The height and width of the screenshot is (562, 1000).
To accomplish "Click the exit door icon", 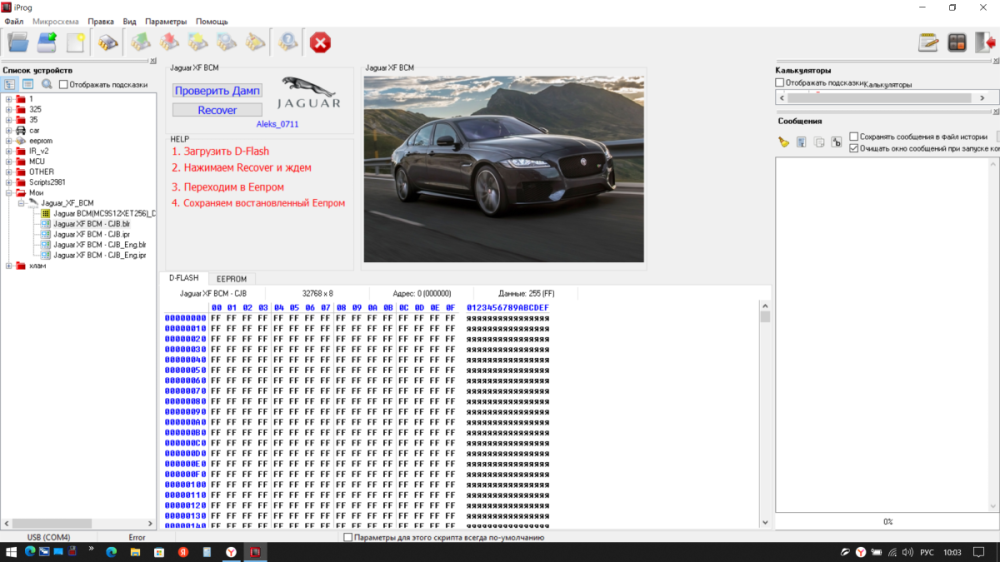I will pyautogui.click(x=986, y=42).
